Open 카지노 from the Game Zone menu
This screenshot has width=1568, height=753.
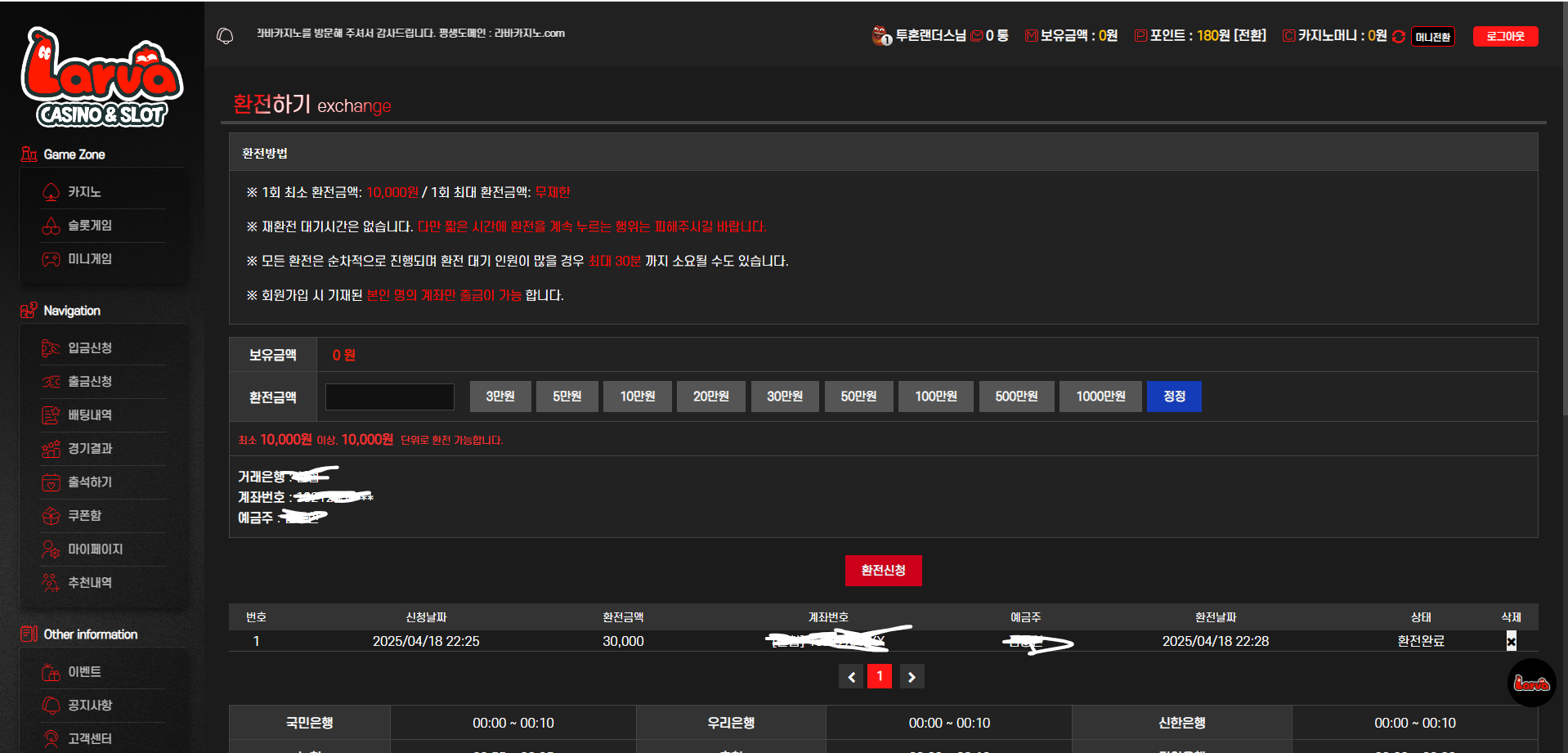(84, 192)
